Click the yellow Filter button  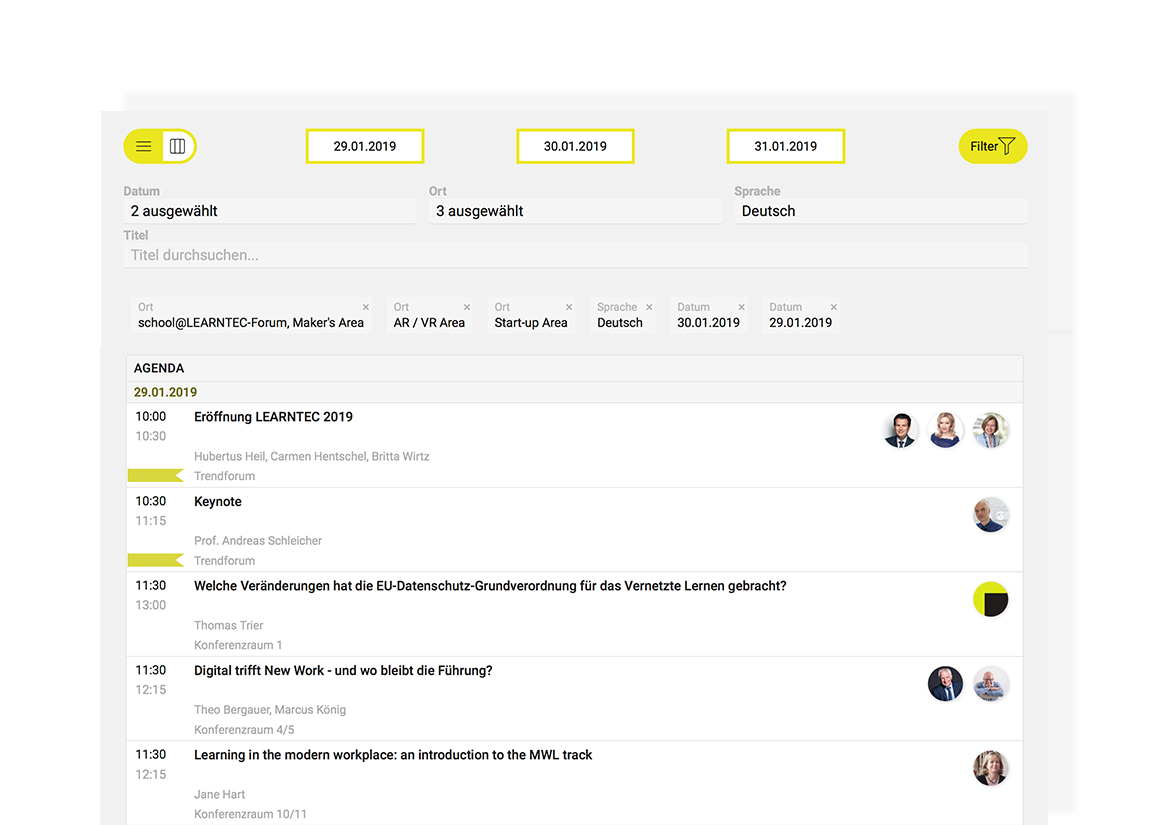992,146
